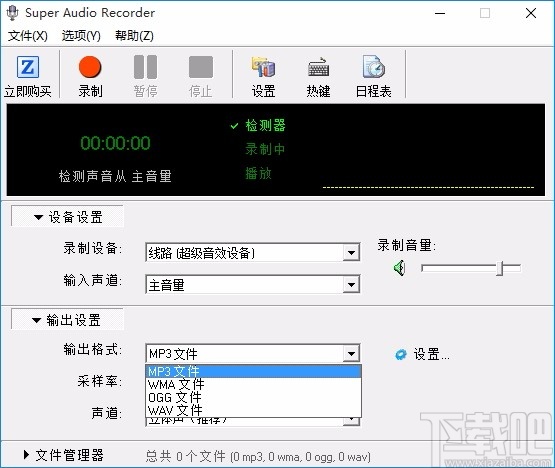Click the audio level meter dashed line
The width and height of the screenshot is (555, 468).
pyautogui.click(x=428, y=187)
